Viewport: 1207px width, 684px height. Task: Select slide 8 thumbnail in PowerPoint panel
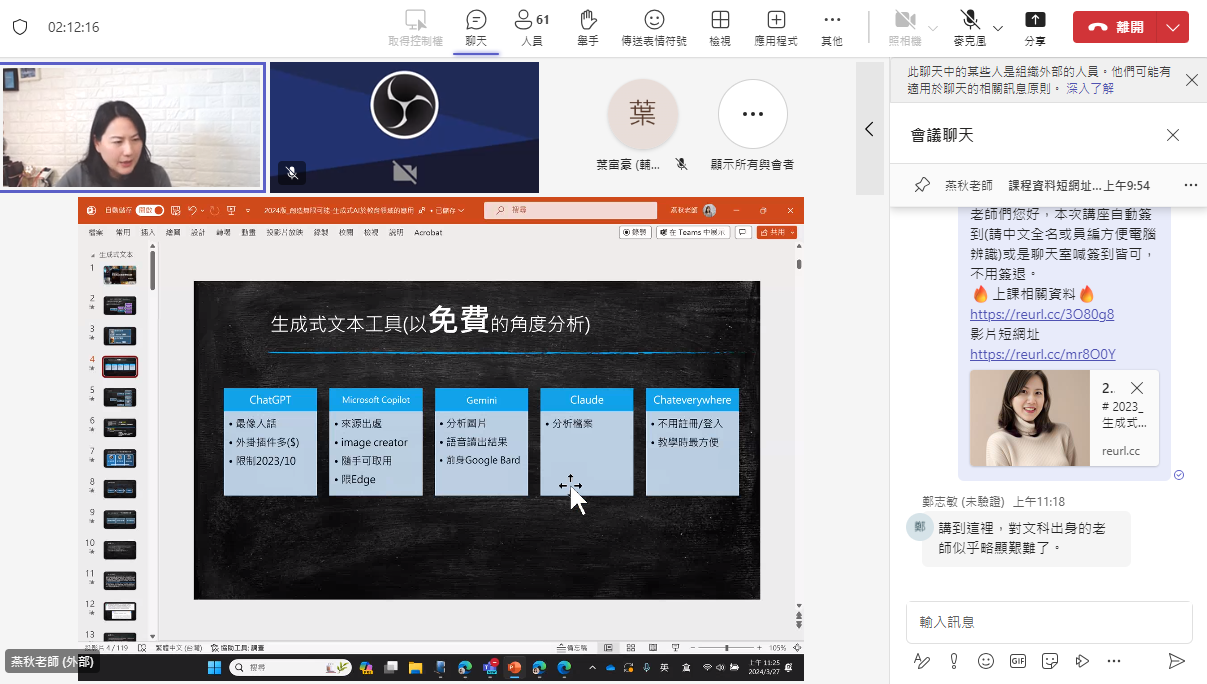tap(120, 489)
